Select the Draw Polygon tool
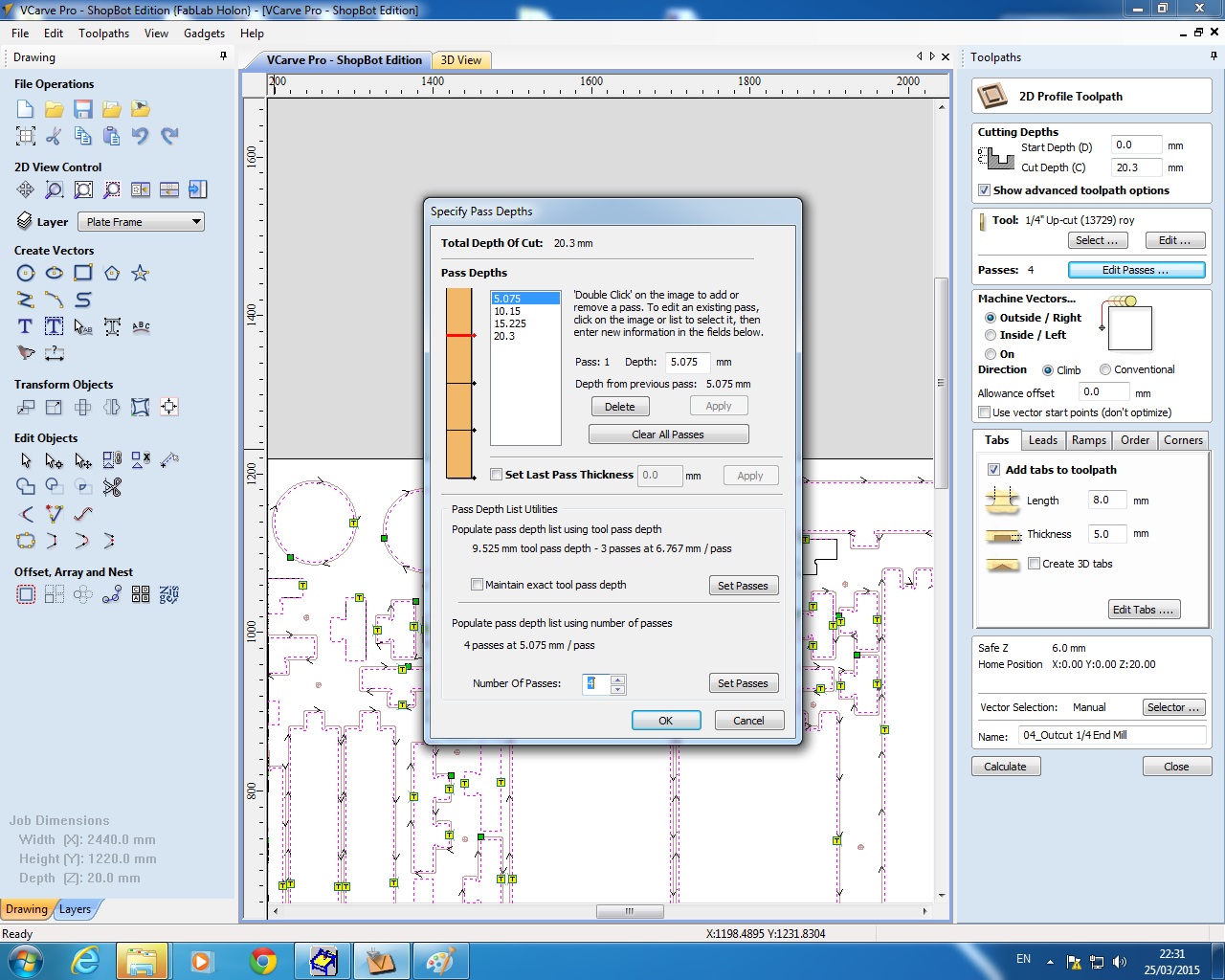Image resolution: width=1225 pixels, height=980 pixels. (112, 274)
